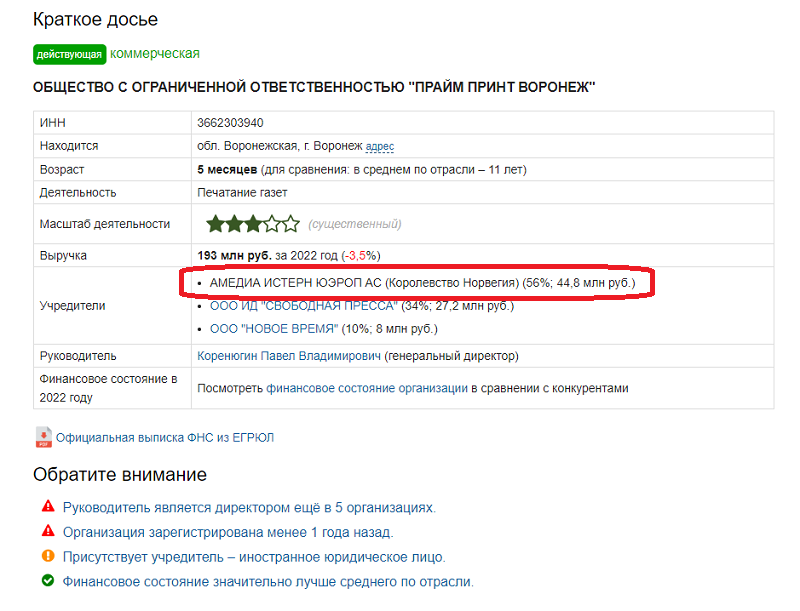This screenshot has height=611, width=800.
Task: Click notice about foreign legal entity founder
Action: point(254,557)
